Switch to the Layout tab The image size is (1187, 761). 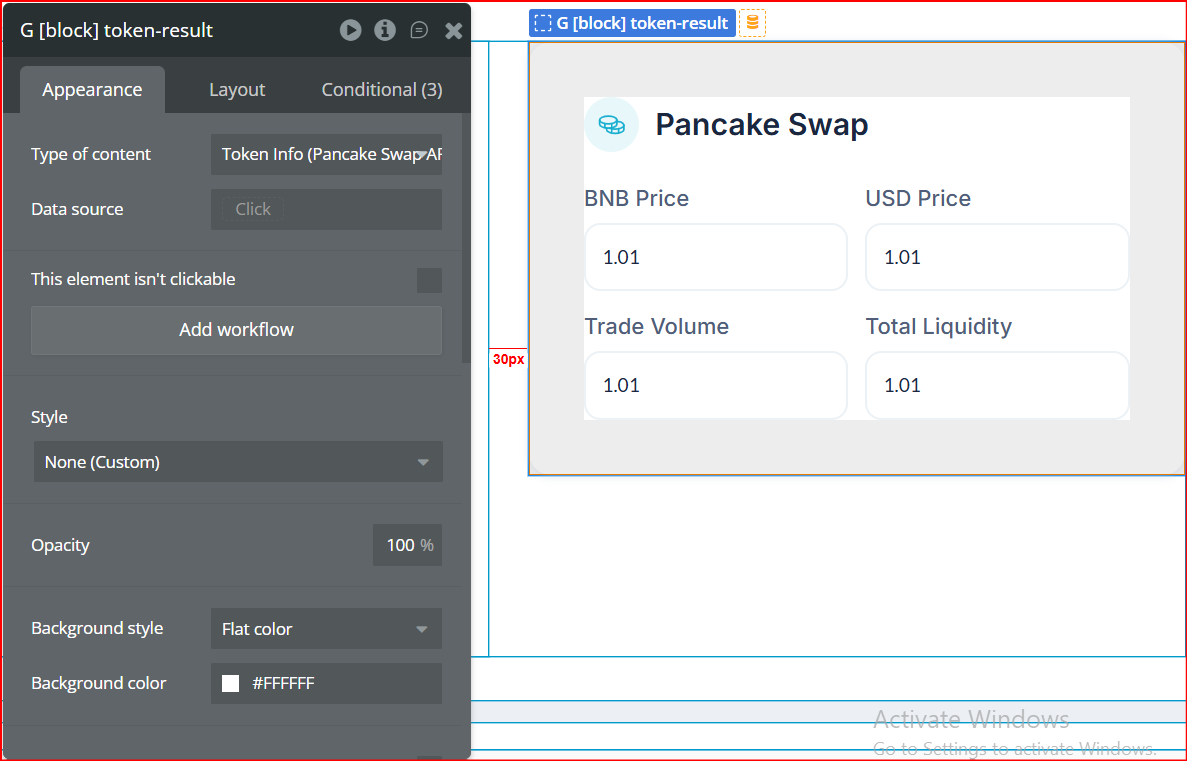[x=237, y=90]
